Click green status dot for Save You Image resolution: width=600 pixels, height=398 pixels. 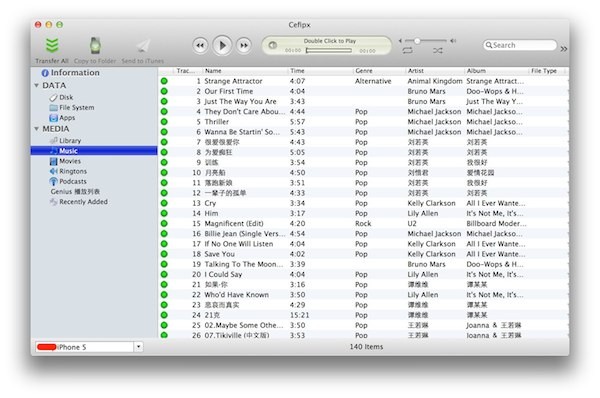[164, 254]
